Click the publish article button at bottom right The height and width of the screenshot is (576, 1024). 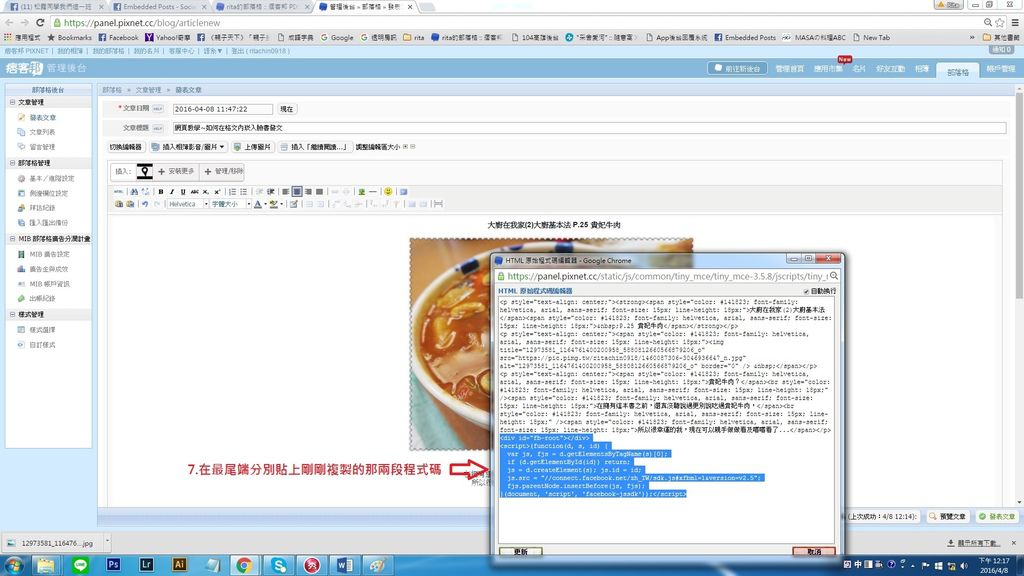tap(997, 517)
